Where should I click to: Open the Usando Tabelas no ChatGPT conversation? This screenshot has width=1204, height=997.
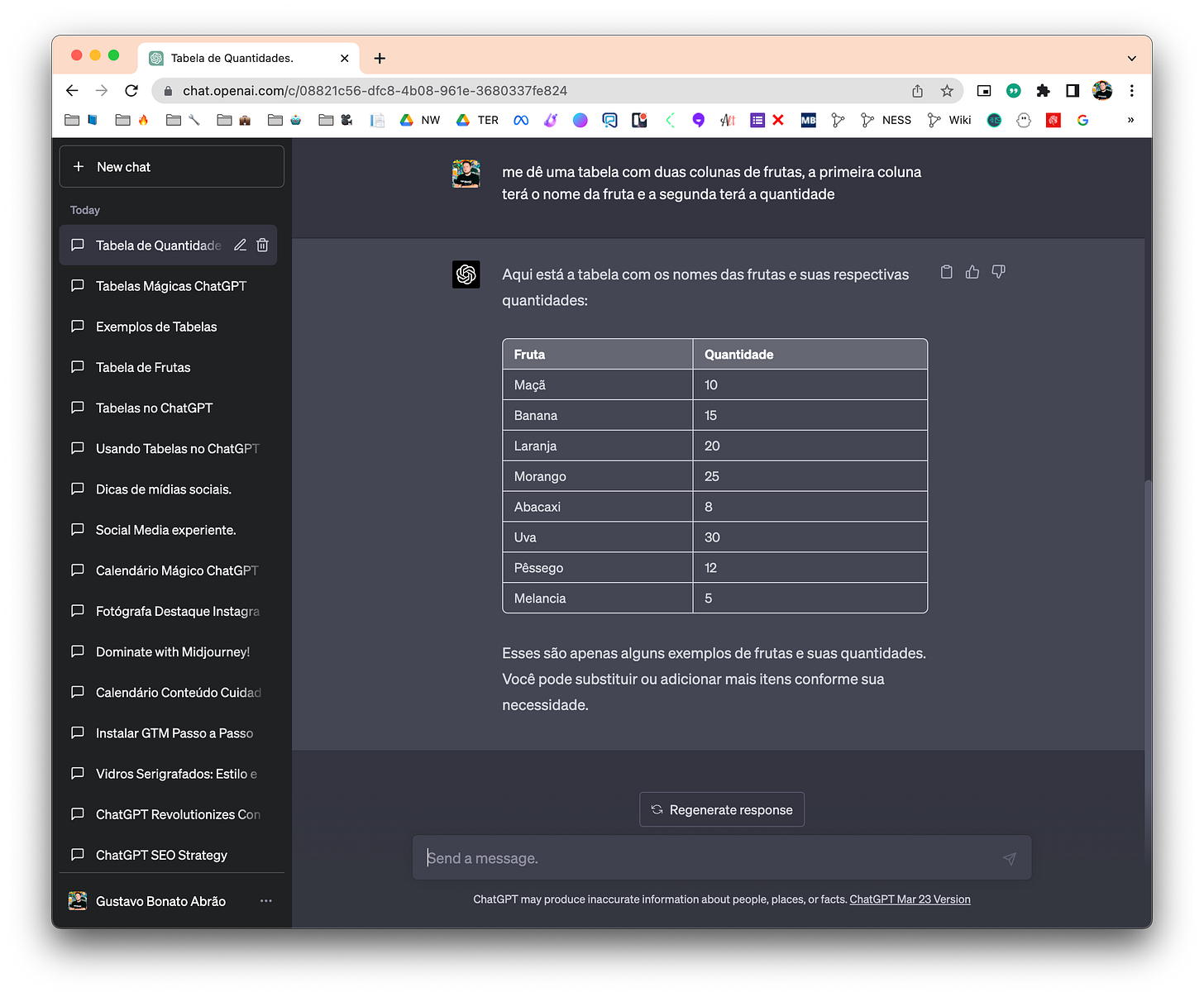(x=168, y=448)
